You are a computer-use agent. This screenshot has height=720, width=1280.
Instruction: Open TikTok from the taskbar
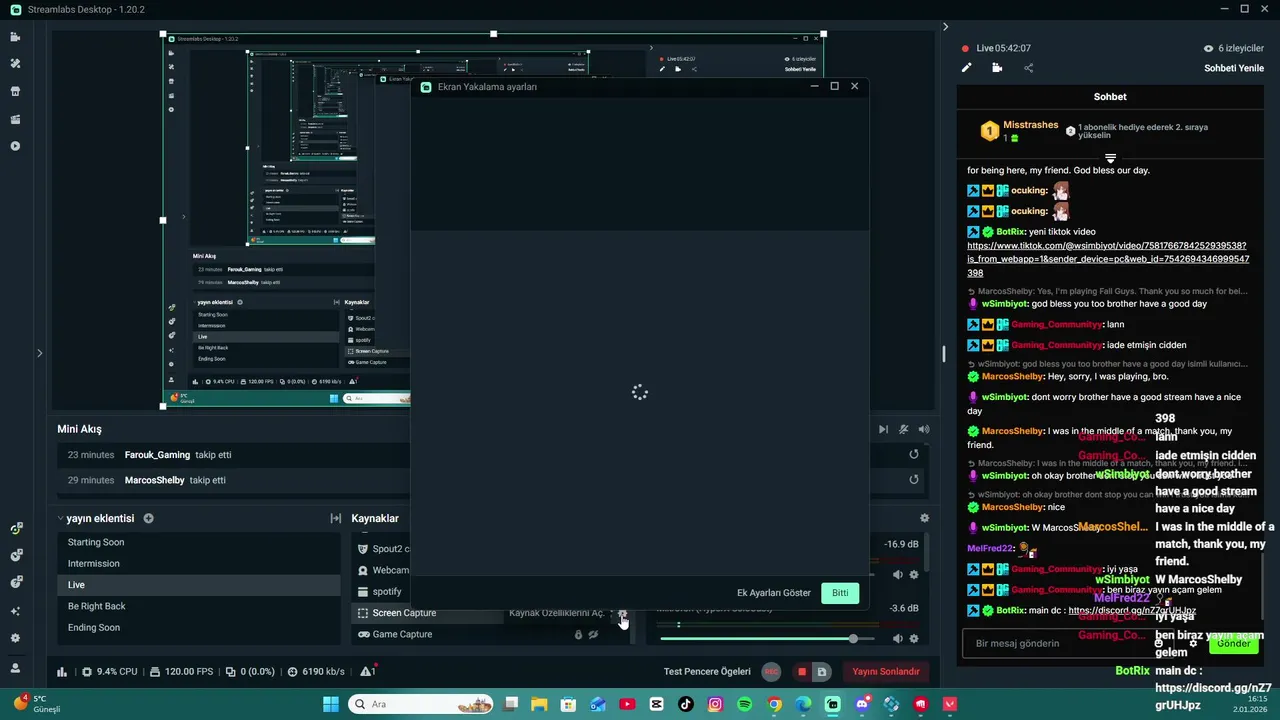coord(686,704)
